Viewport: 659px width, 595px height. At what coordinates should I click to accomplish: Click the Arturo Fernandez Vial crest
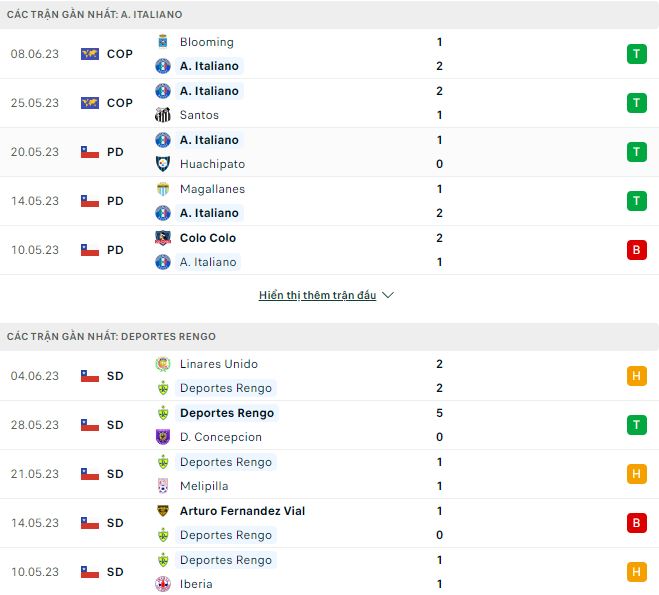tap(163, 511)
